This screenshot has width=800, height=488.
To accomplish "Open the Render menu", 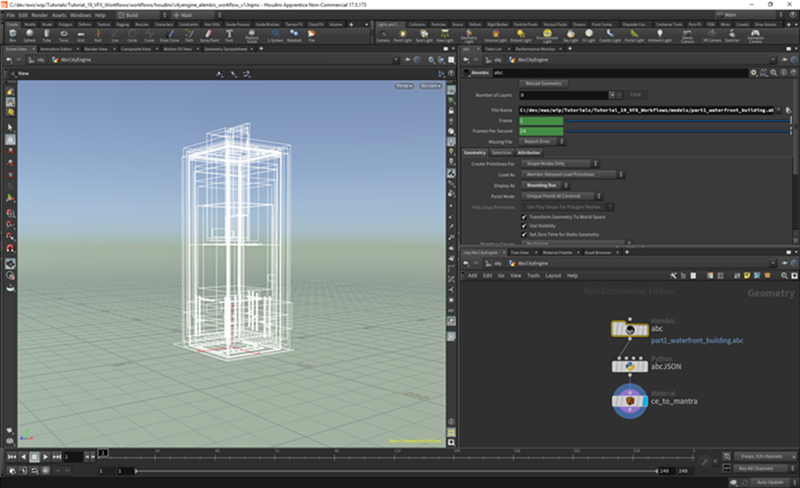I will [x=37, y=15].
